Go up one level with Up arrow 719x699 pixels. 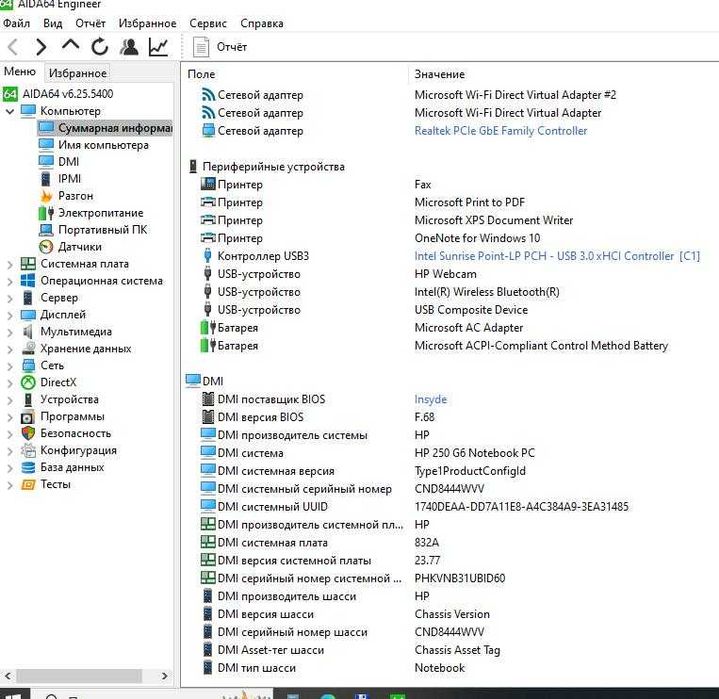70,45
